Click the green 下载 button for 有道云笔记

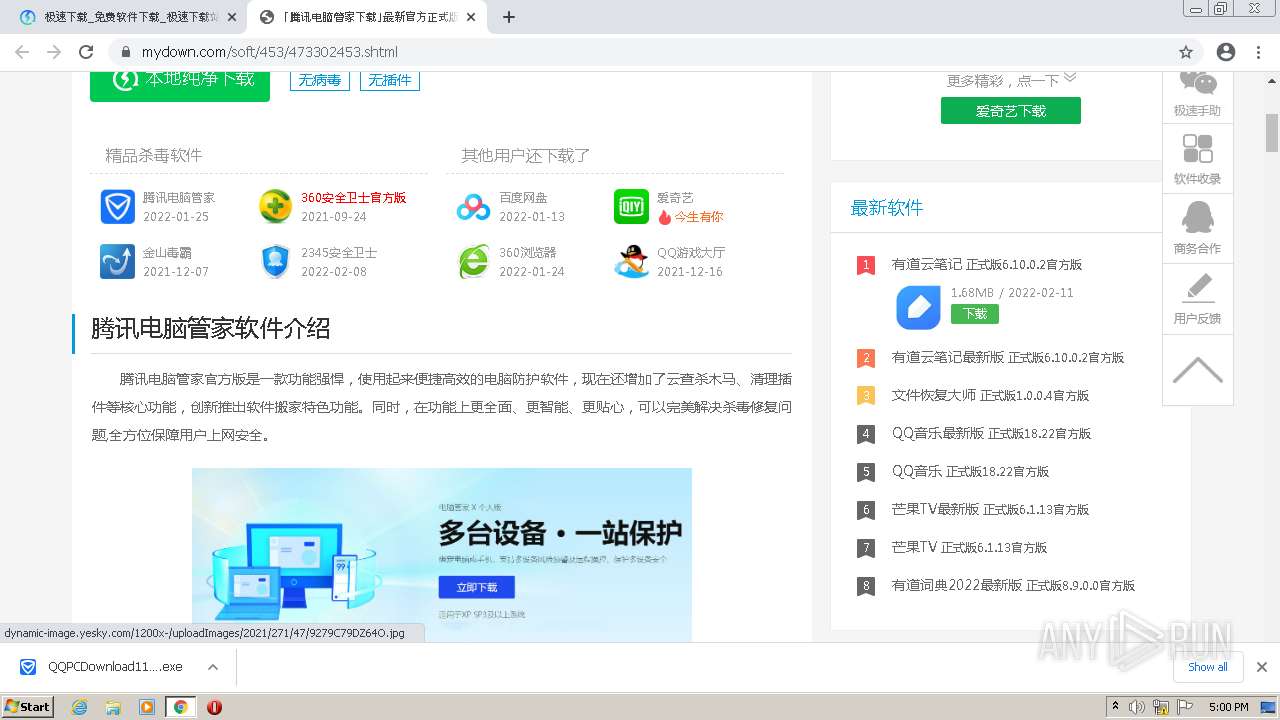[x=975, y=313]
